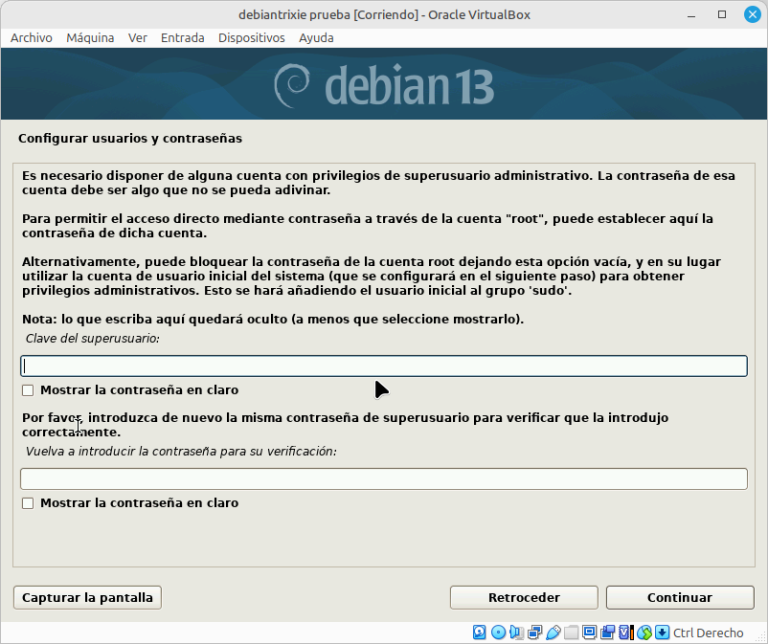Click the mouse integration arrow icon
The height and width of the screenshot is (644, 768).
(x=645, y=632)
